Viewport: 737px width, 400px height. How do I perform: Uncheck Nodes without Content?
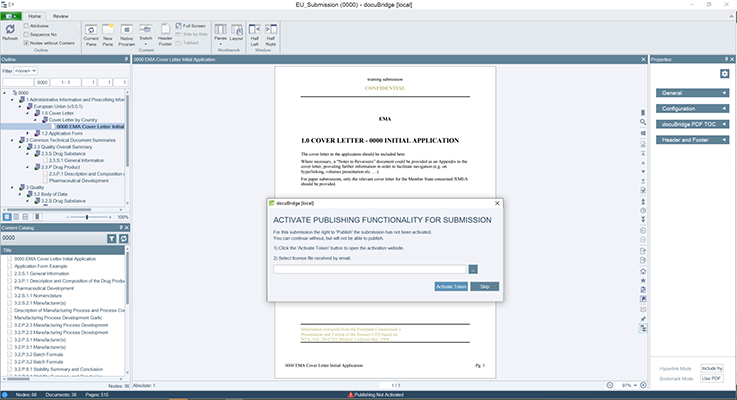tap(26, 43)
